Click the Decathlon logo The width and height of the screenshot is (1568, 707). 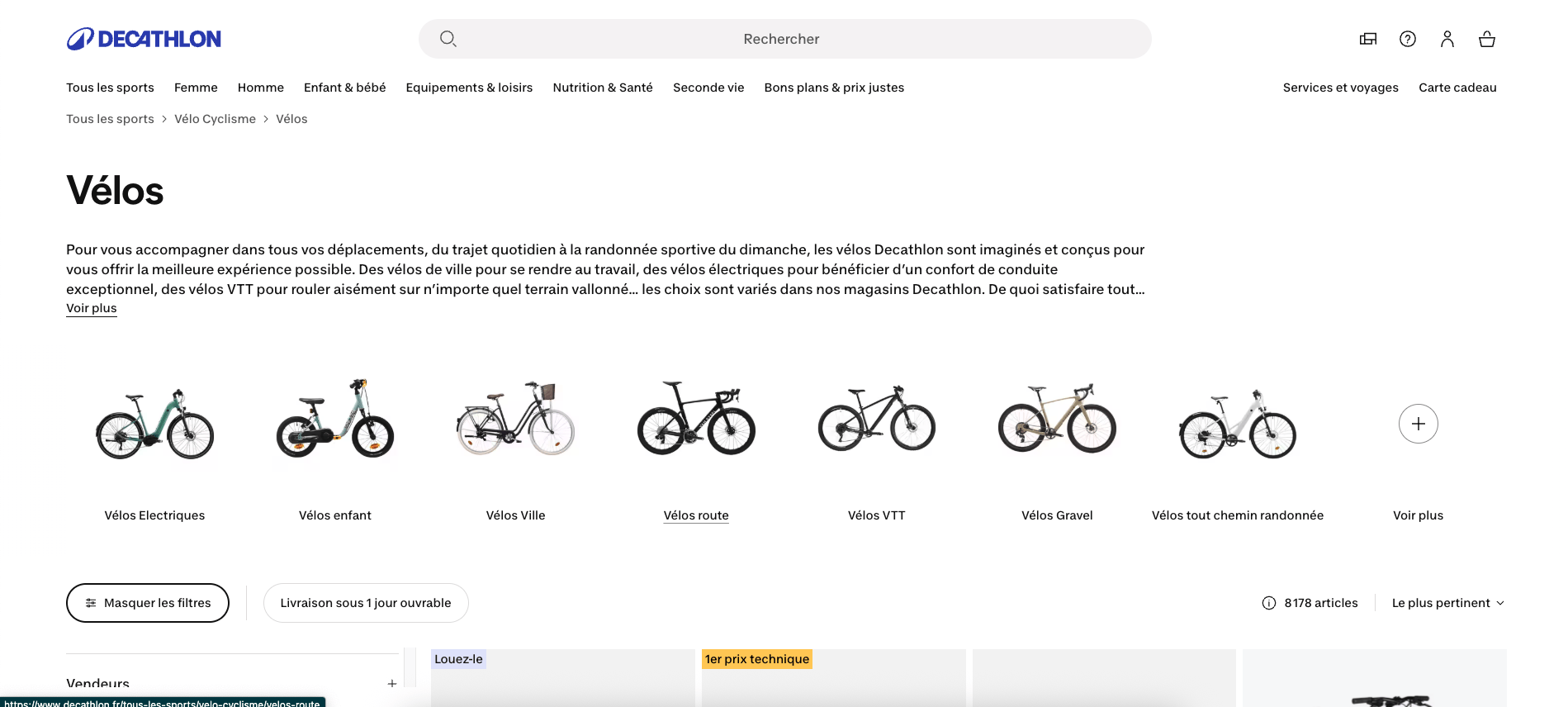point(144,39)
